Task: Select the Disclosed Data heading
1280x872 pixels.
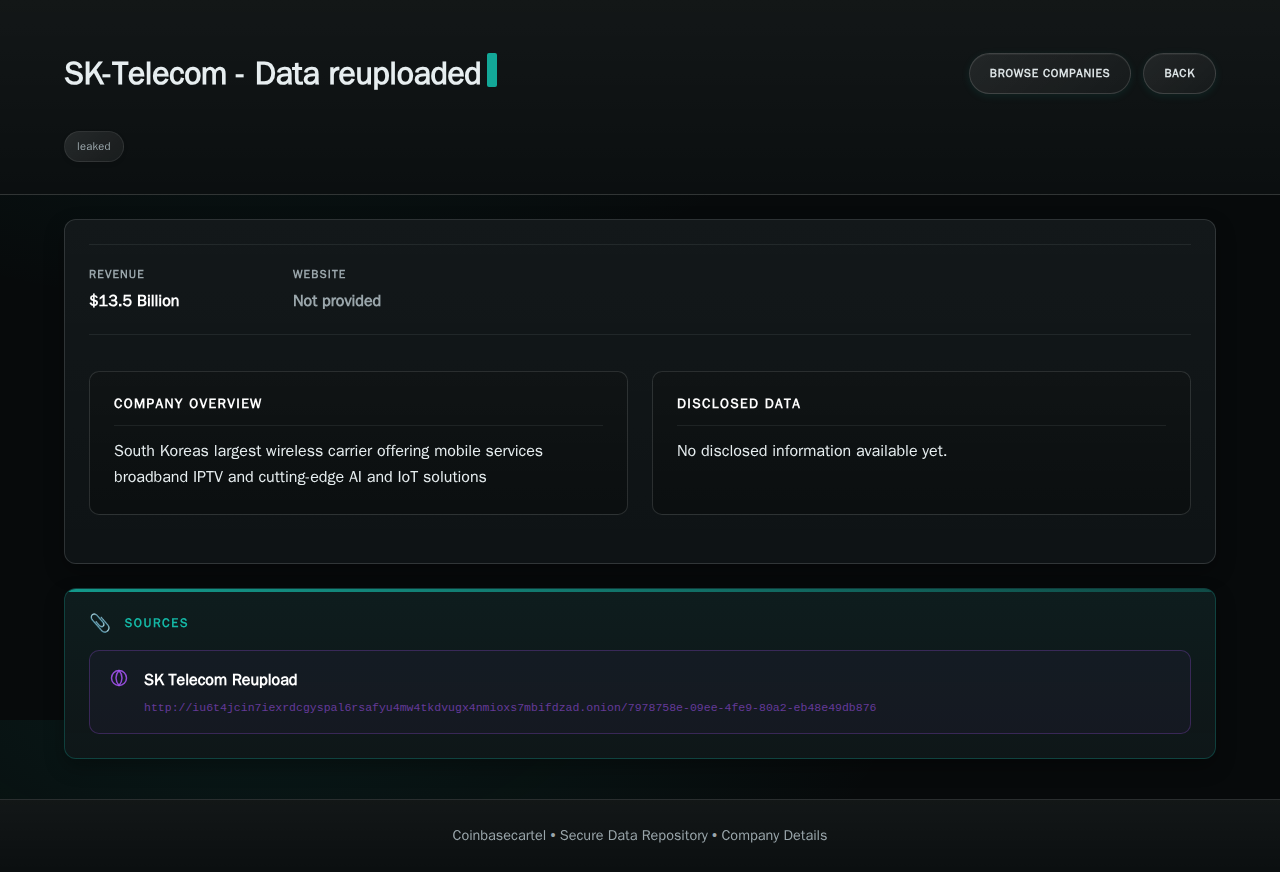Action: 739,404
